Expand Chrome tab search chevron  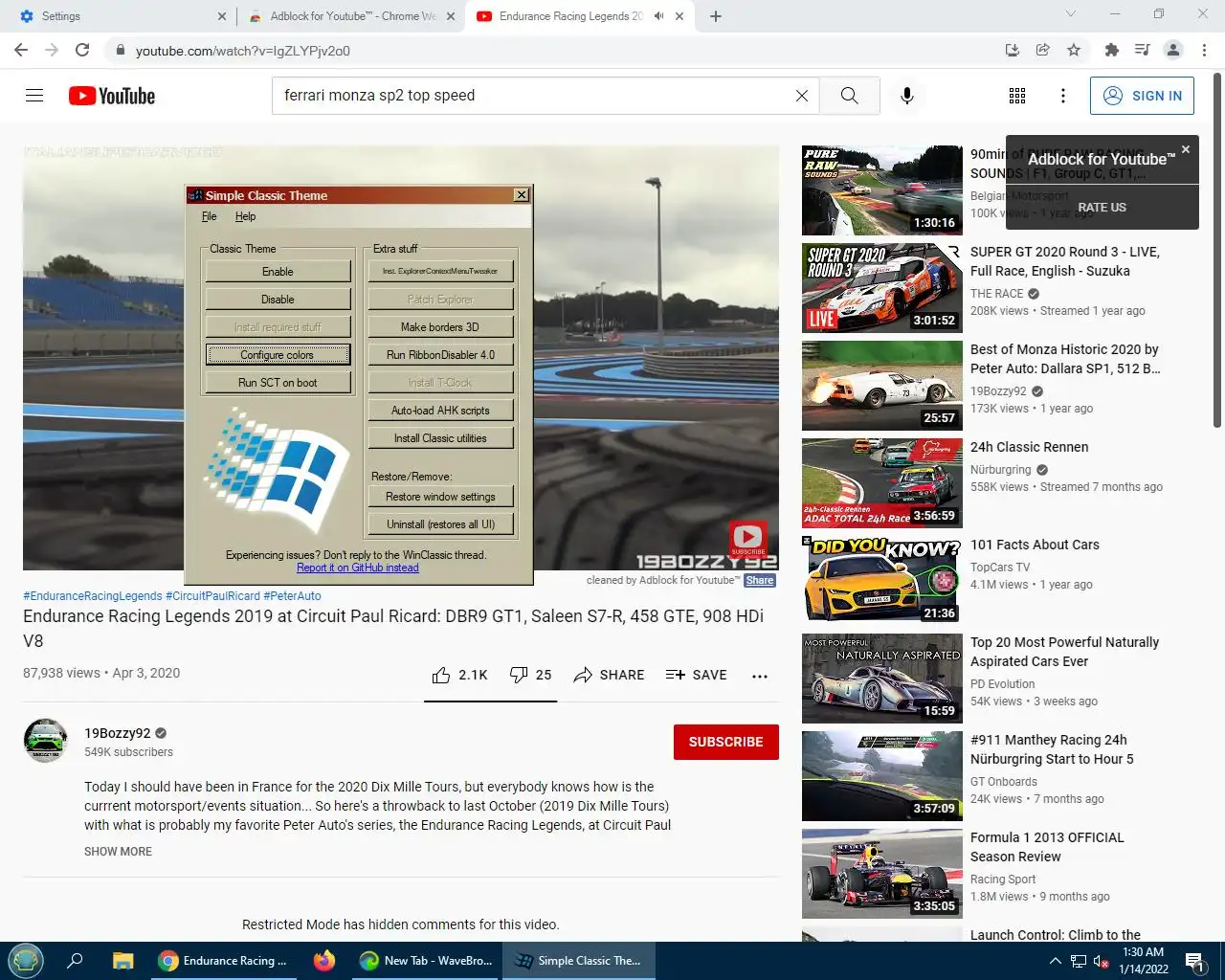(1071, 14)
